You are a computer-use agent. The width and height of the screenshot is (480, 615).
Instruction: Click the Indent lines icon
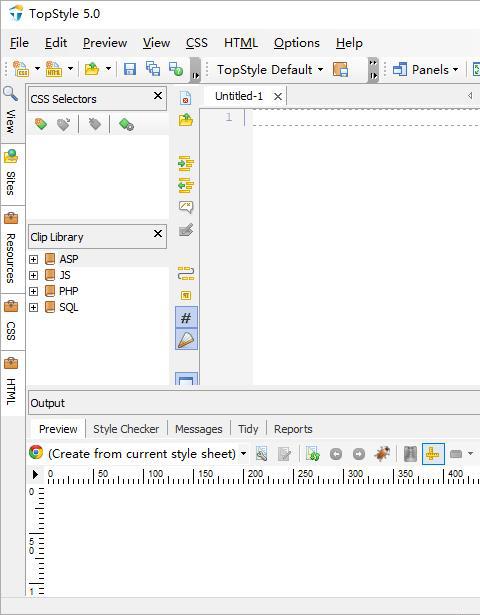point(185,163)
